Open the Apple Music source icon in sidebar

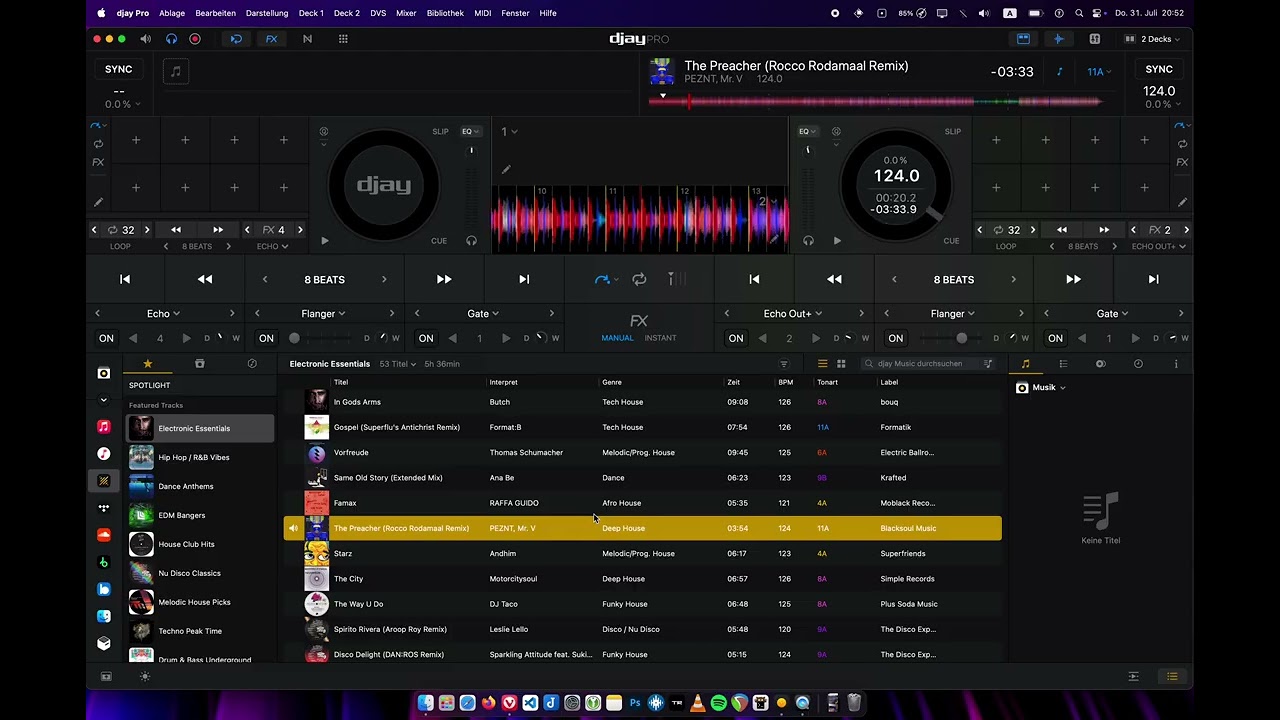click(x=103, y=427)
